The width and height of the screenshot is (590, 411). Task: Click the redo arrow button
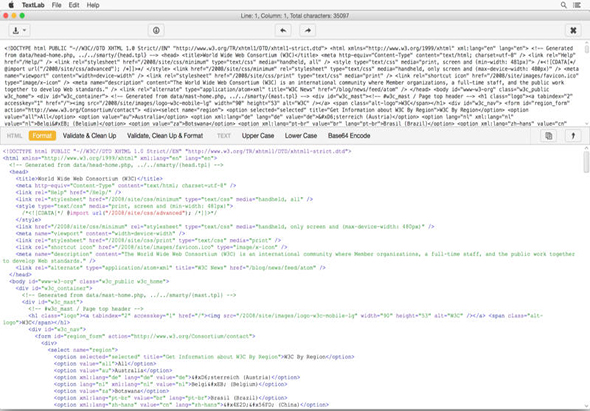tap(307, 30)
